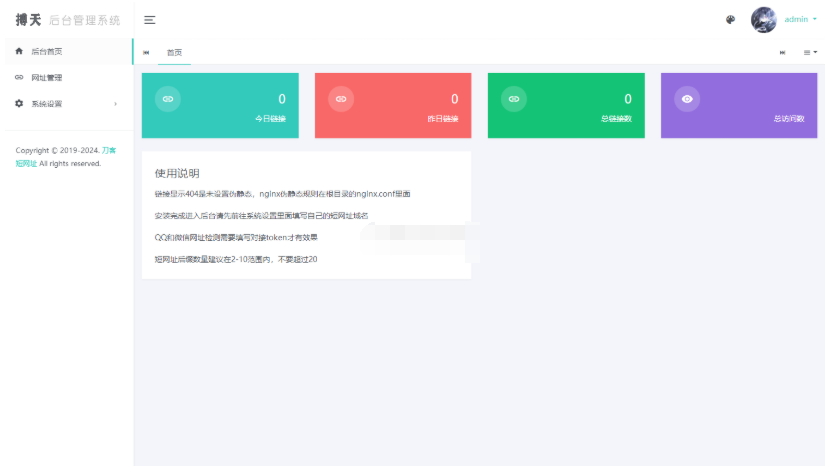Open the theme palette icon
The width and height of the screenshot is (833, 474).
tap(730, 20)
